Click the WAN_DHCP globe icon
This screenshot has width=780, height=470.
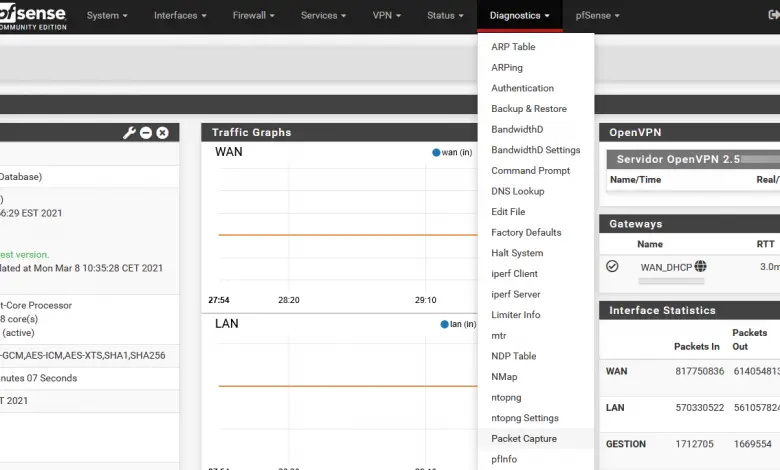(700, 267)
